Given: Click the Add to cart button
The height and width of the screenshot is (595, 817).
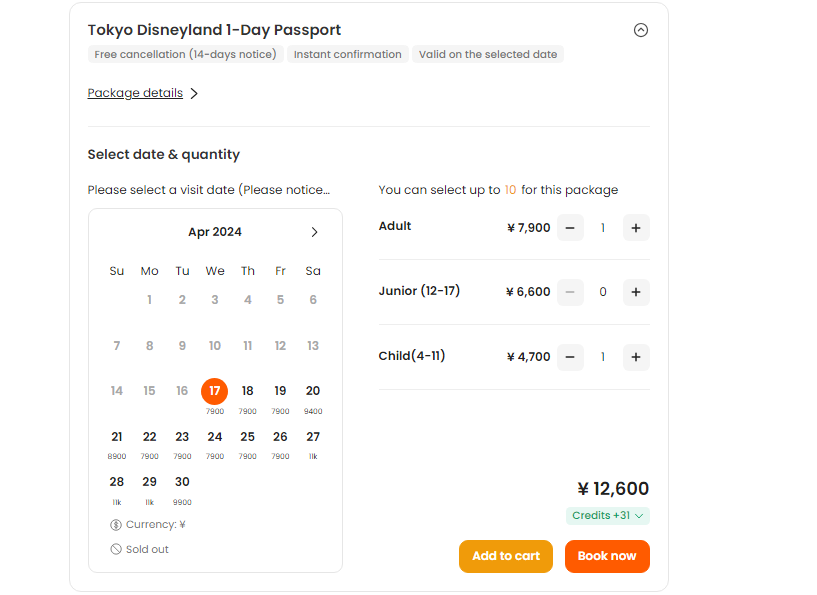Looking at the screenshot, I should (505, 556).
